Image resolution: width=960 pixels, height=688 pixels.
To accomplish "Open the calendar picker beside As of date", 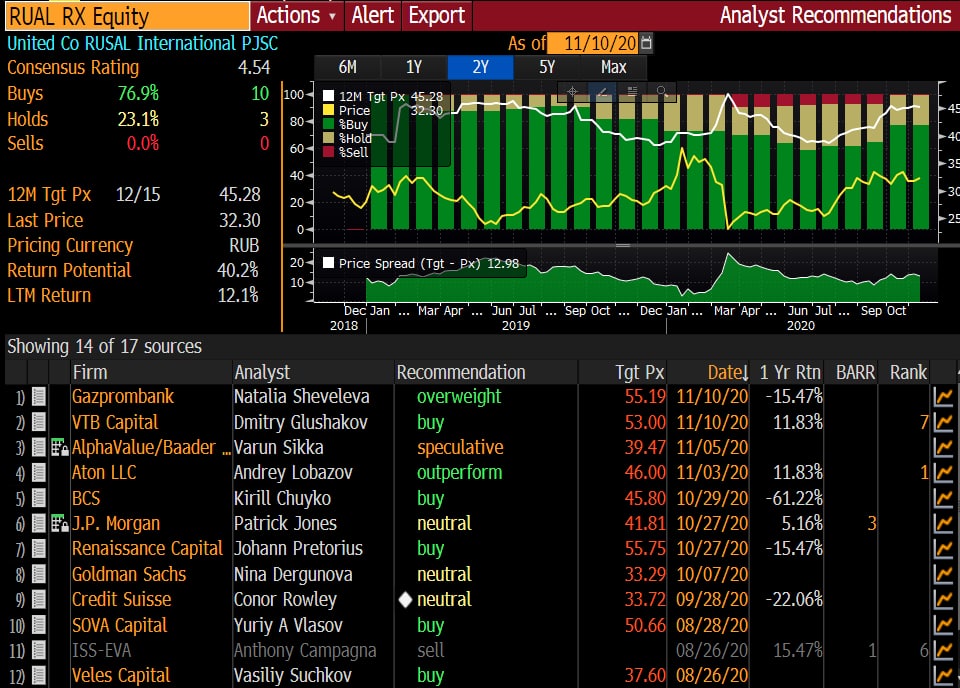I will [x=645, y=43].
